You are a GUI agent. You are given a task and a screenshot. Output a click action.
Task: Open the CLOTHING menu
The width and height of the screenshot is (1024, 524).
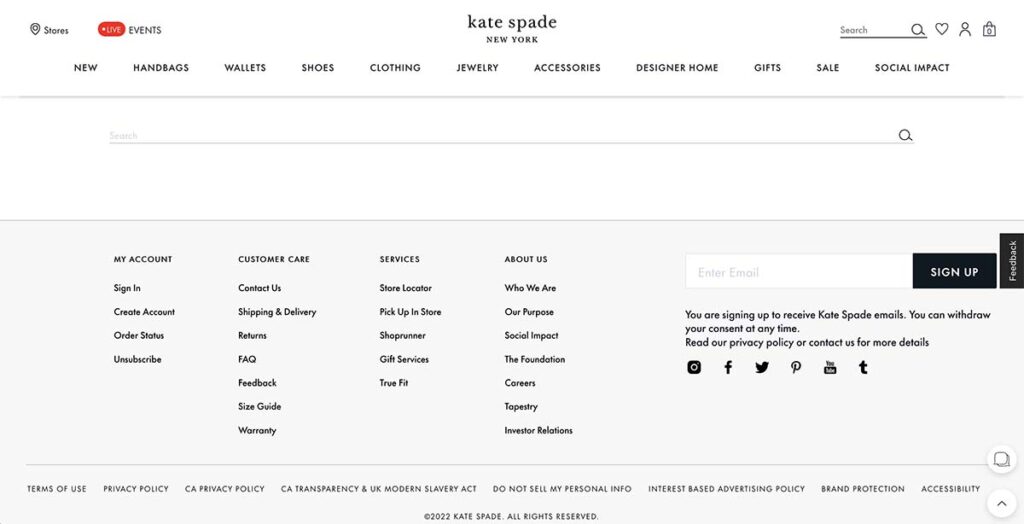coord(395,67)
